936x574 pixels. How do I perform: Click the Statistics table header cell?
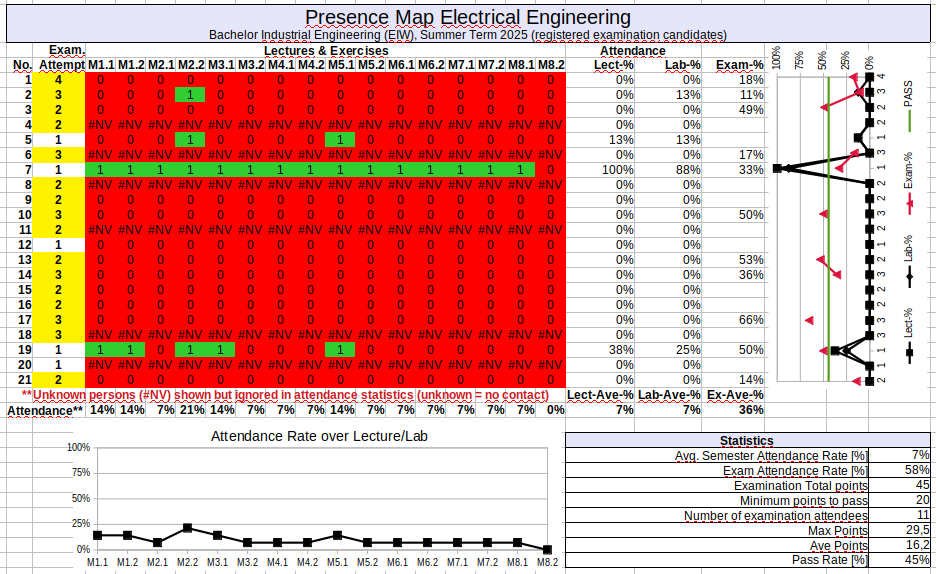(747, 440)
